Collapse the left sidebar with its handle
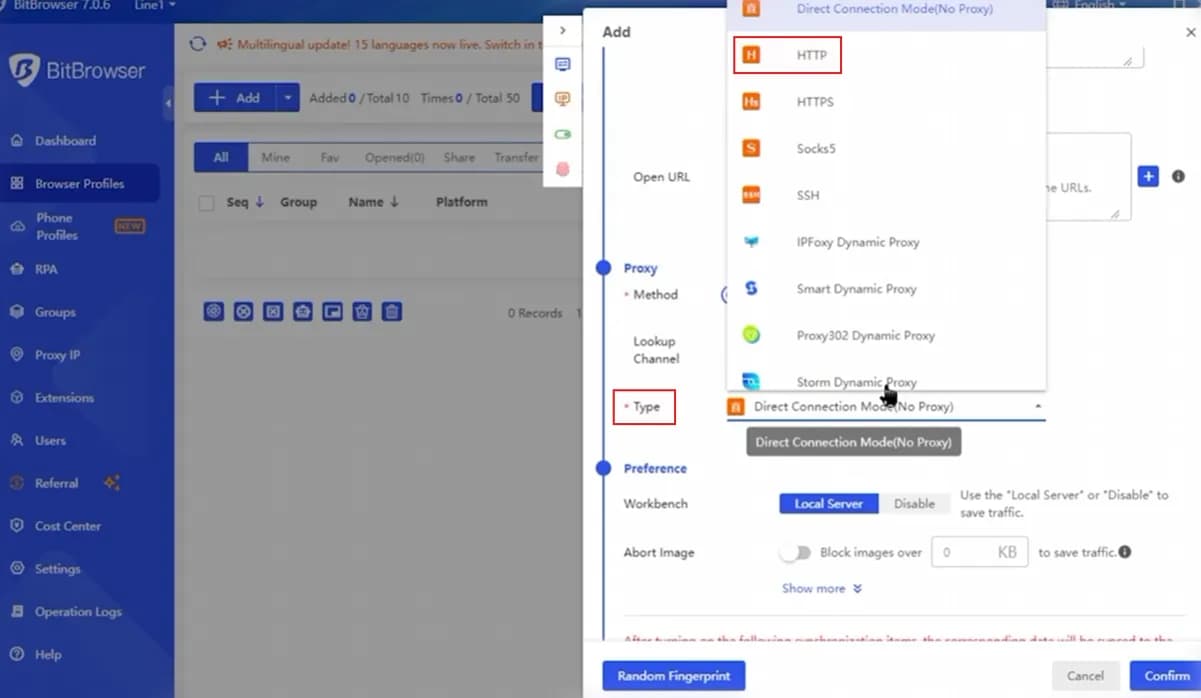The image size is (1201, 698). click(x=168, y=103)
